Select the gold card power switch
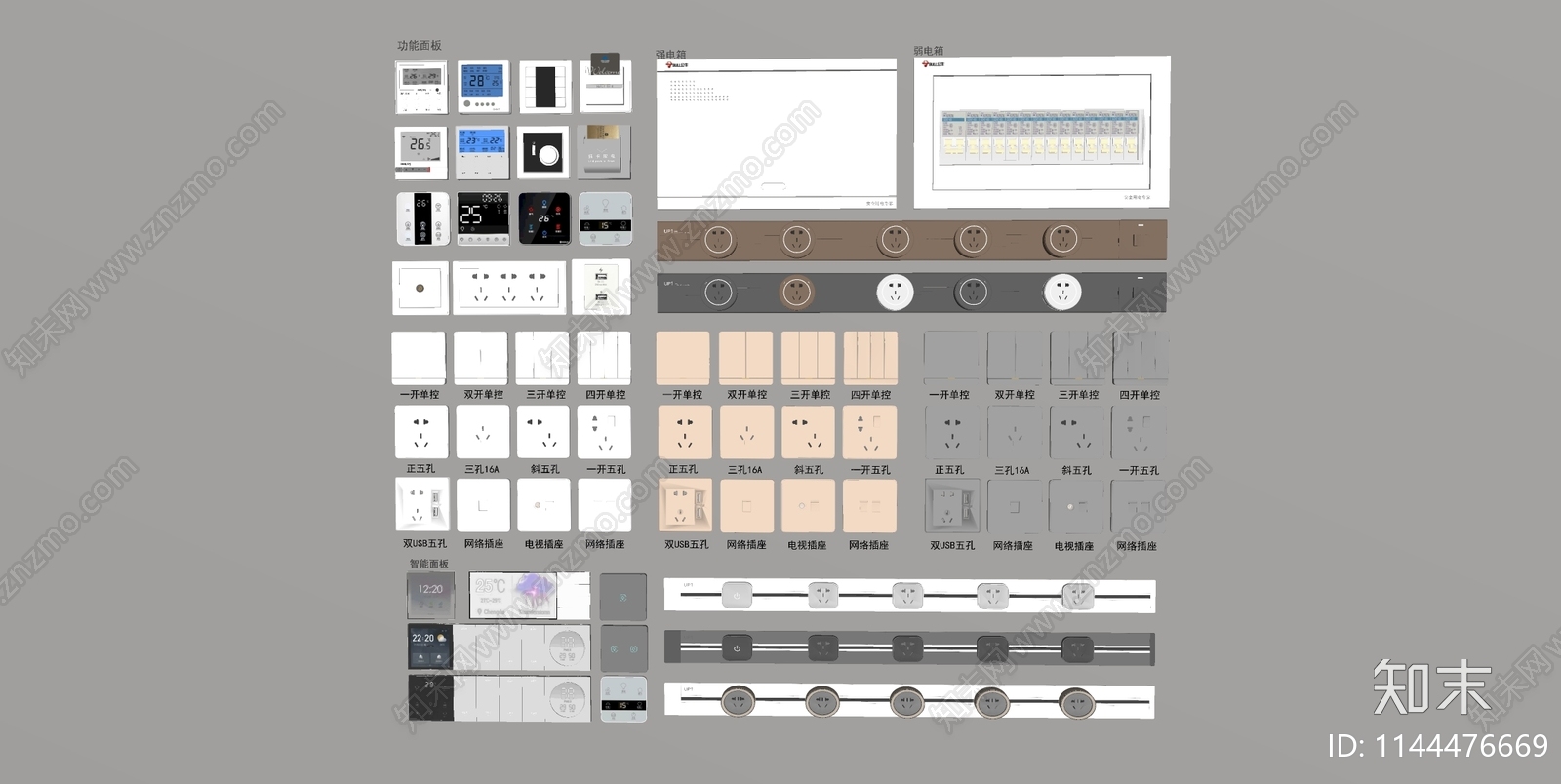This screenshot has height=784, width=1561. click(x=604, y=151)
